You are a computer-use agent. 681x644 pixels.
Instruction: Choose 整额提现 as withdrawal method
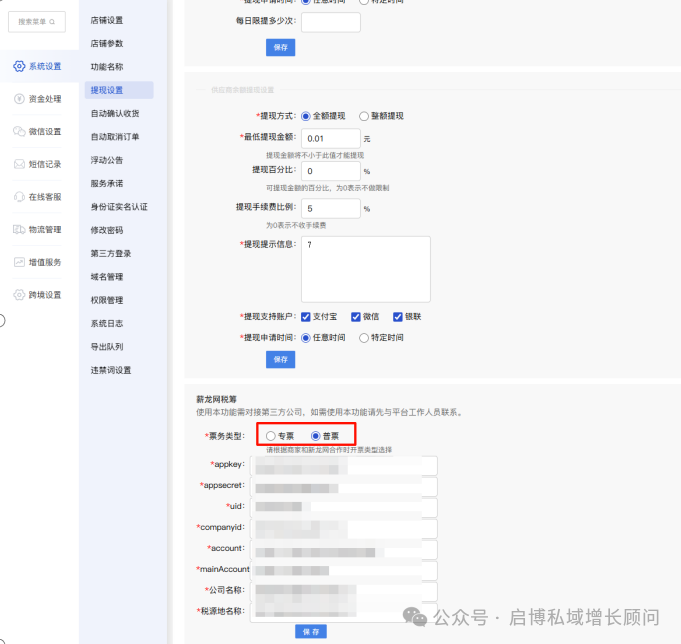tap(364, 116)
